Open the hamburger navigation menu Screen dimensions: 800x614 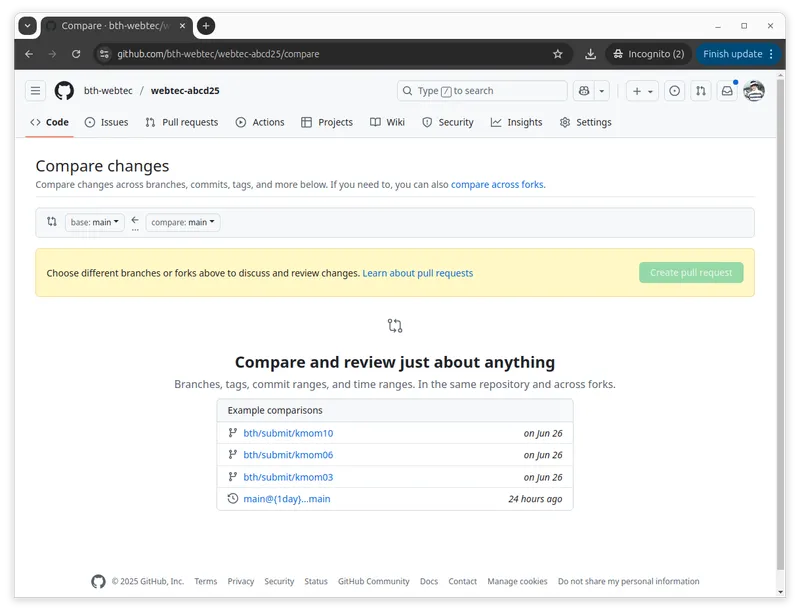[36, 91]
